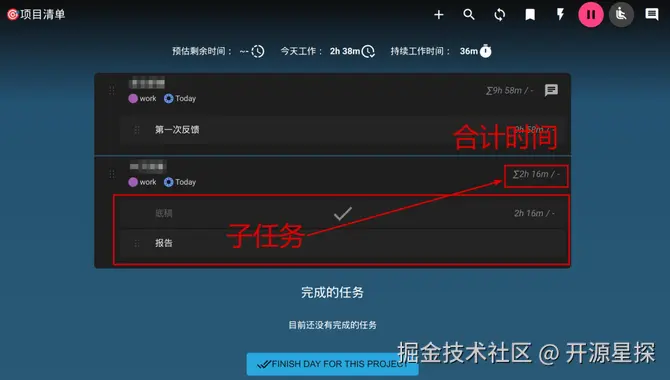Click the drag handle of the first work task

pyautogui.click(x=112, y=90)
